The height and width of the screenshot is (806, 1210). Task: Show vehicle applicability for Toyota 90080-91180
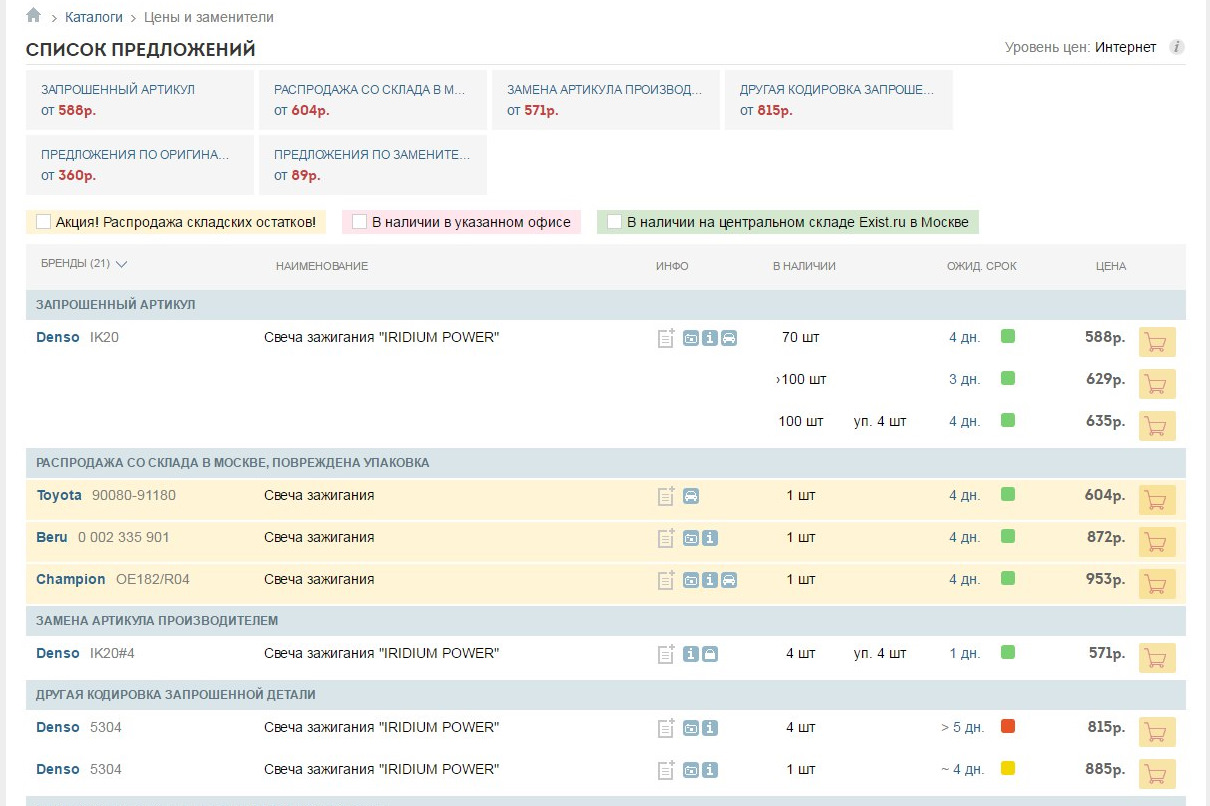pos(691,496)
